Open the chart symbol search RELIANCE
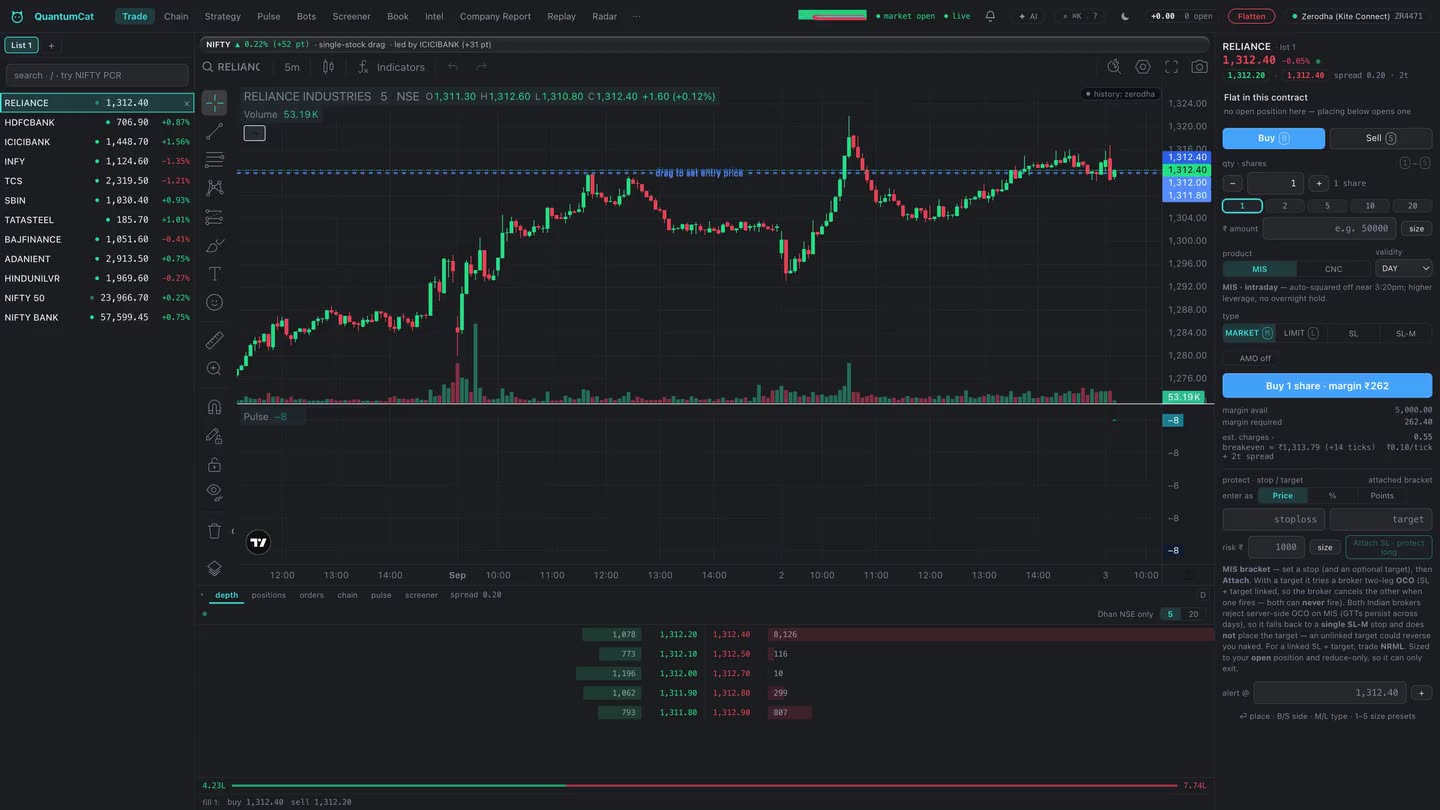1440x810 pixels. 231,67
